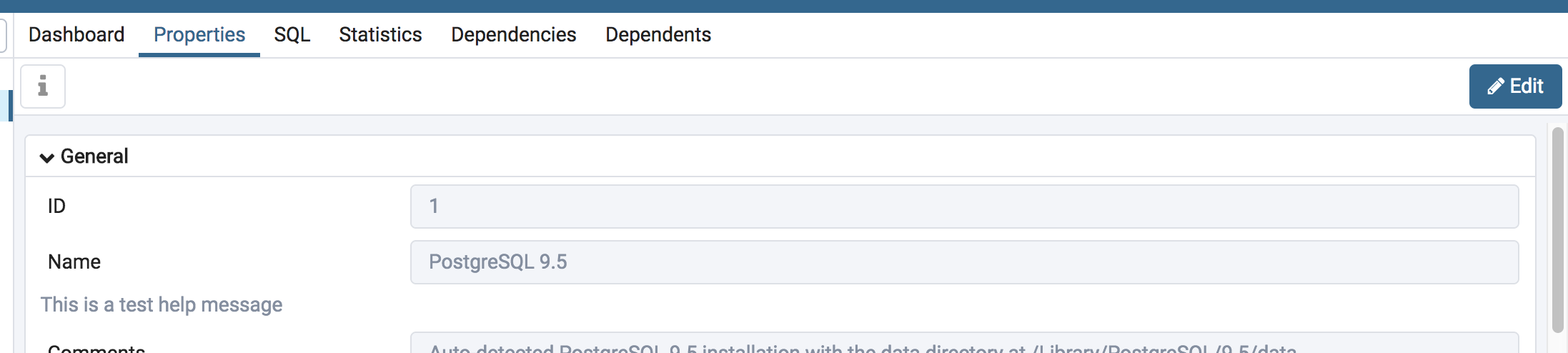Click the ID field showing 1
This screenshot has height=353, width=1568.
pyautogui.click(x=964, y=207)
